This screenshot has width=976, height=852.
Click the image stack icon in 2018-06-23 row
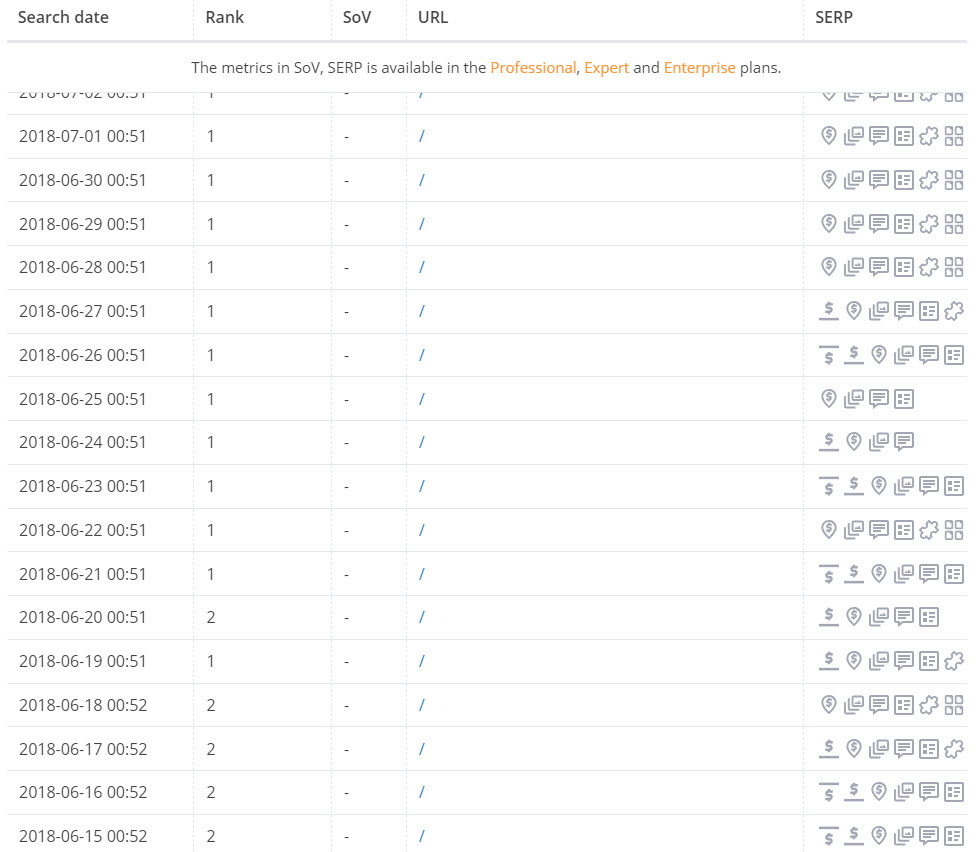pos(904,486)
